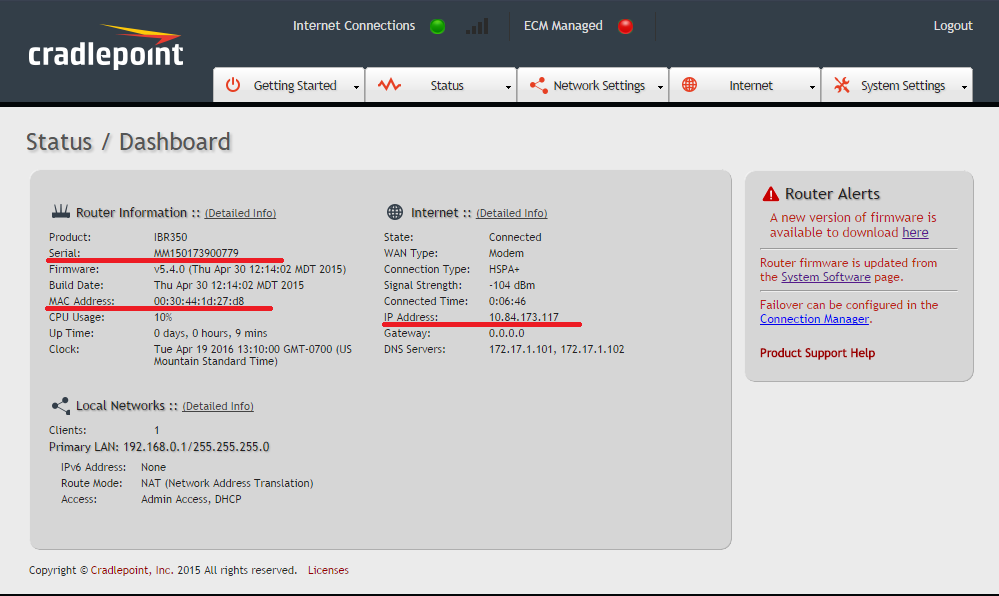Click the Cradlepoint, Inc. footer link
This screenshot has width=999, height=596.
(x=132, y=570)
